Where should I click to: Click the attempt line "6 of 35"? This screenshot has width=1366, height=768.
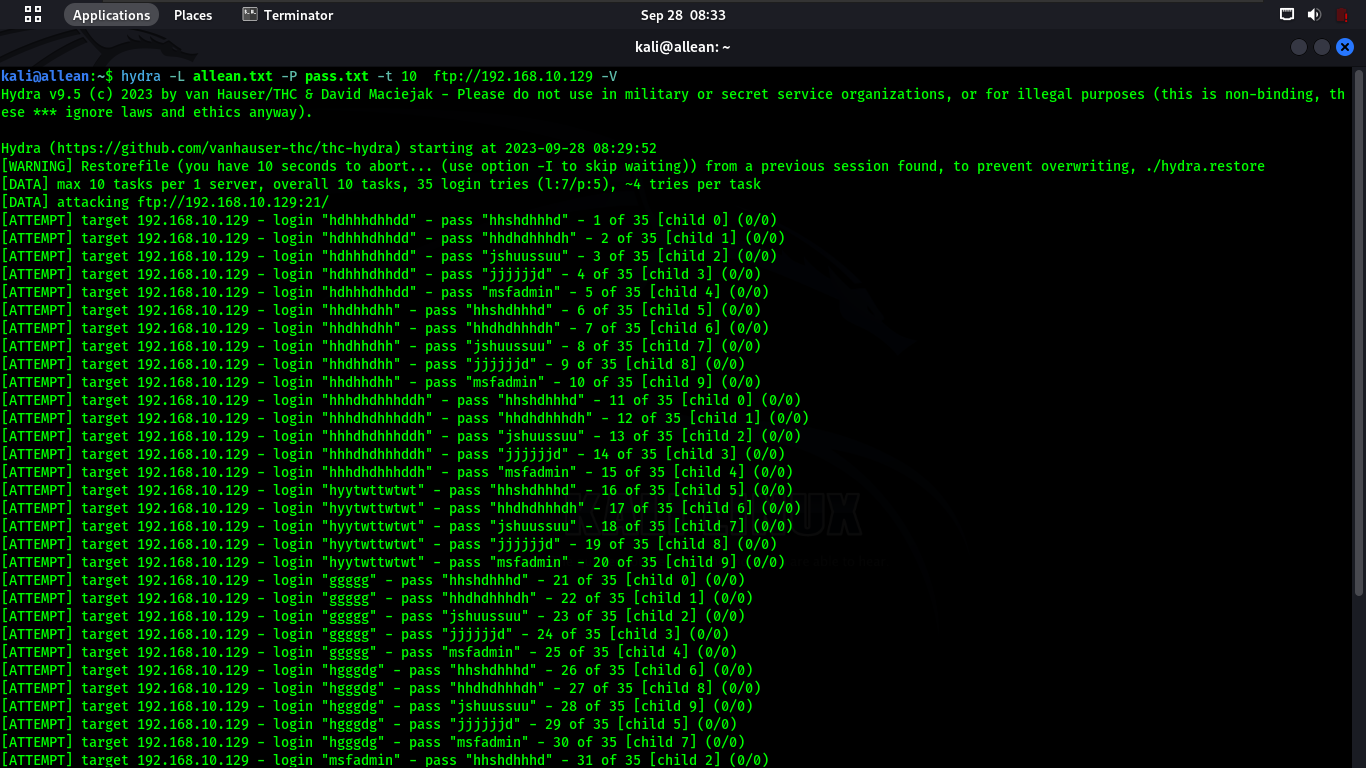point(381,310)
